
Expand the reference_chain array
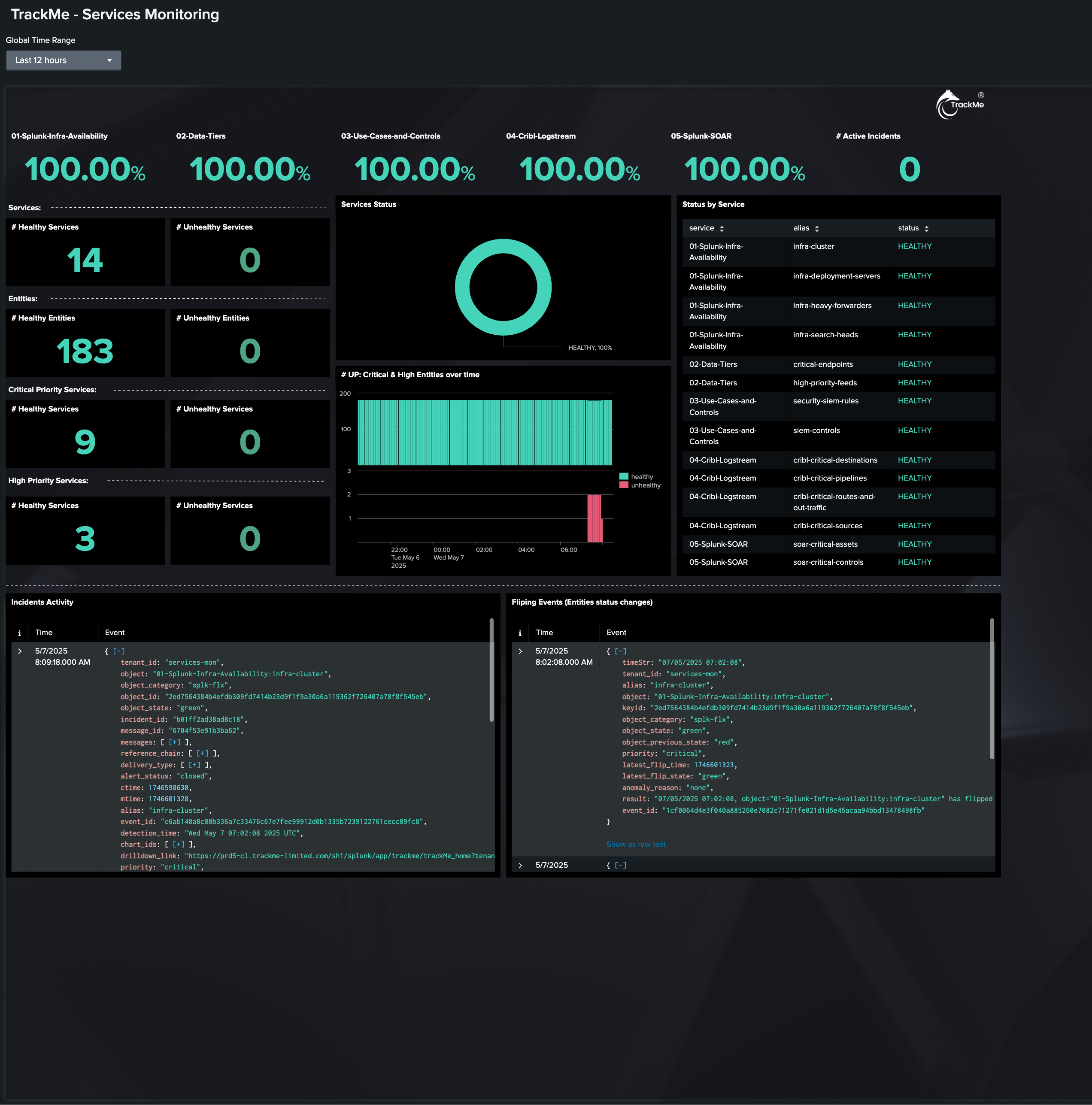tap(203, 753)
